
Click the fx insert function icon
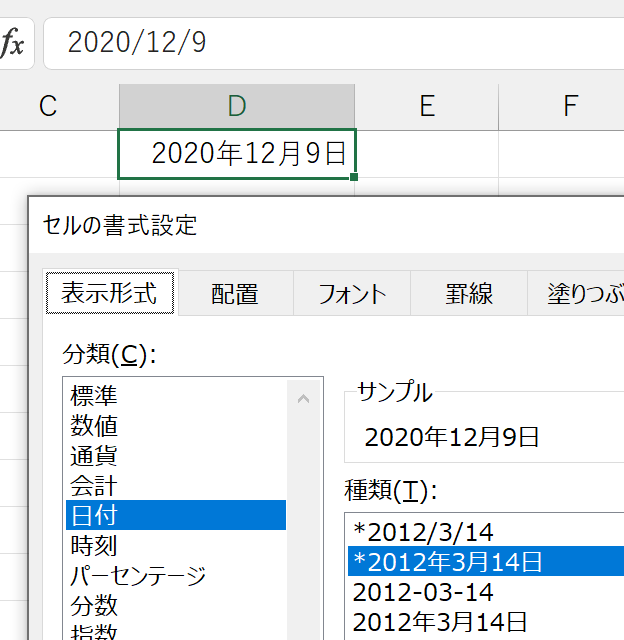[13, 43]
